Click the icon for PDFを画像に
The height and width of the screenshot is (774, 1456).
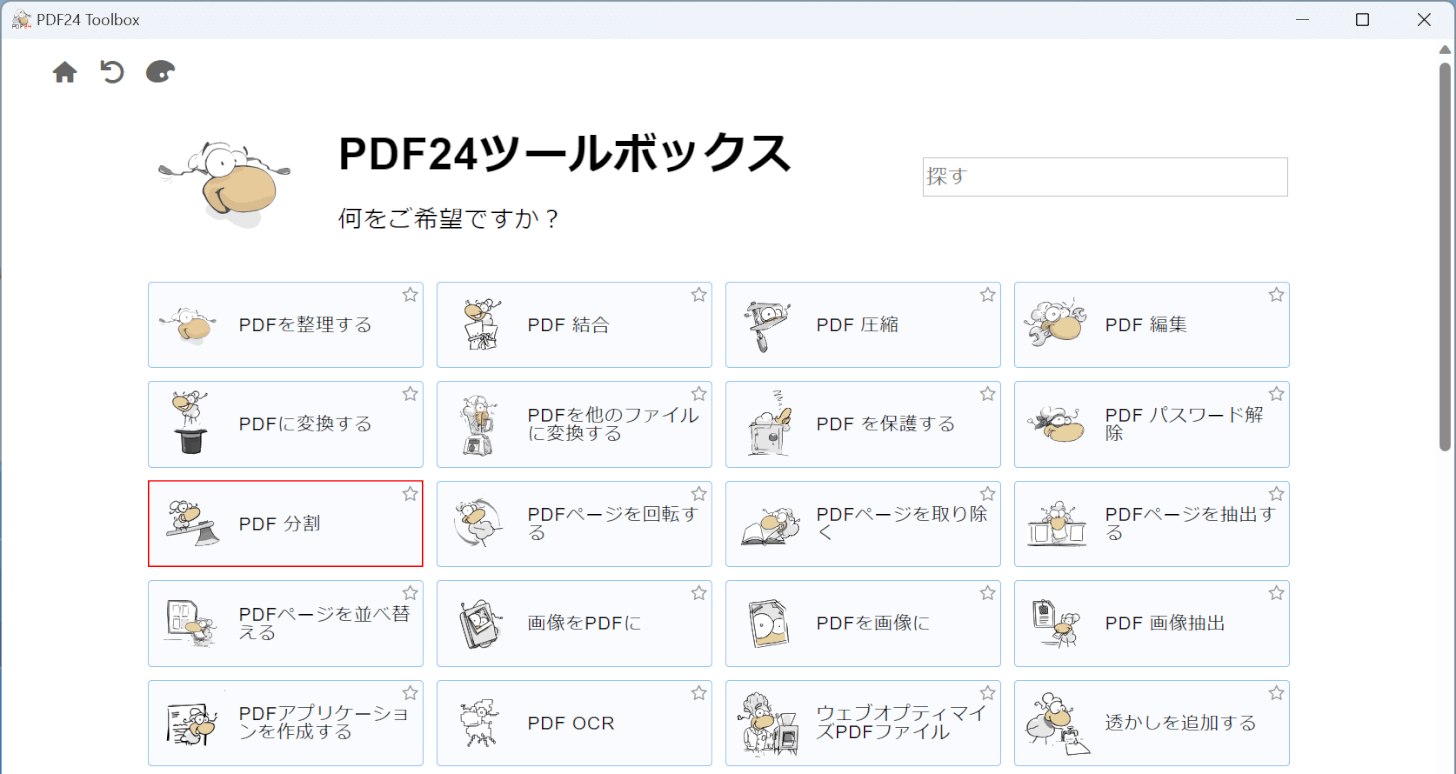pos(770,624)
